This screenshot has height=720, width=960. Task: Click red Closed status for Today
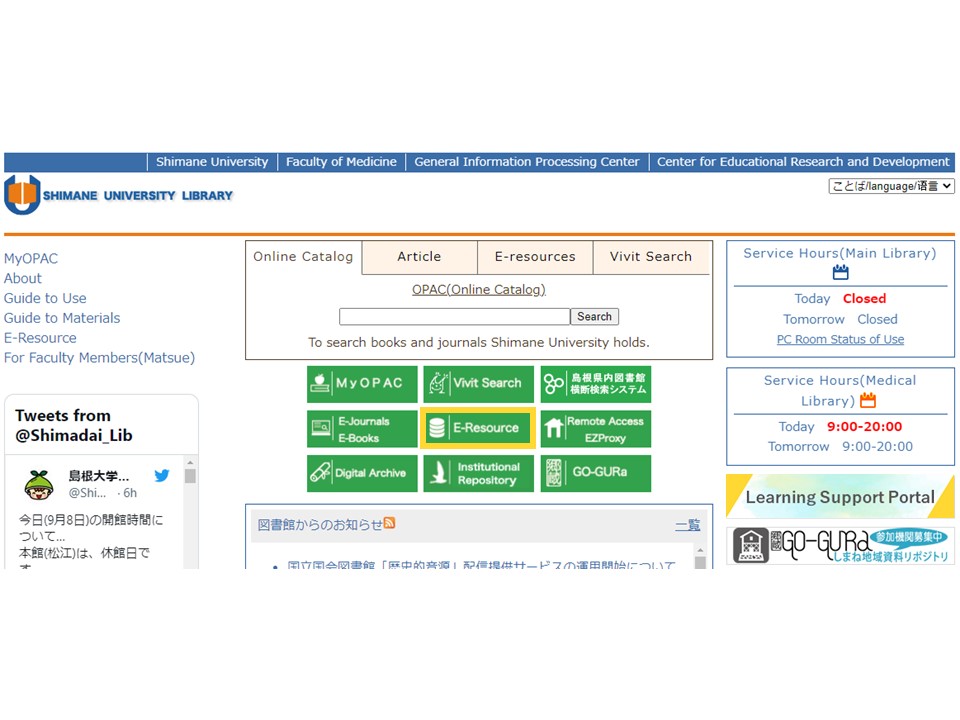pos(864,299)
